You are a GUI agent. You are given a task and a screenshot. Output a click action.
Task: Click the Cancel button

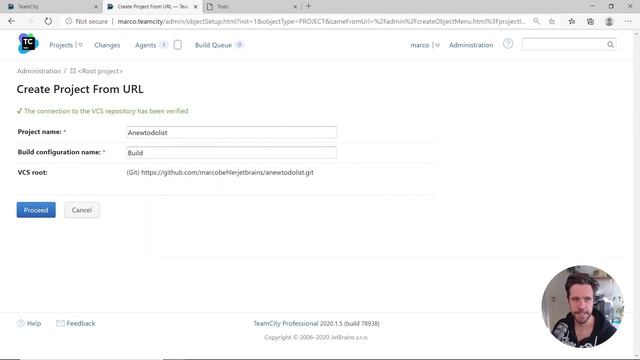[82, 210]
